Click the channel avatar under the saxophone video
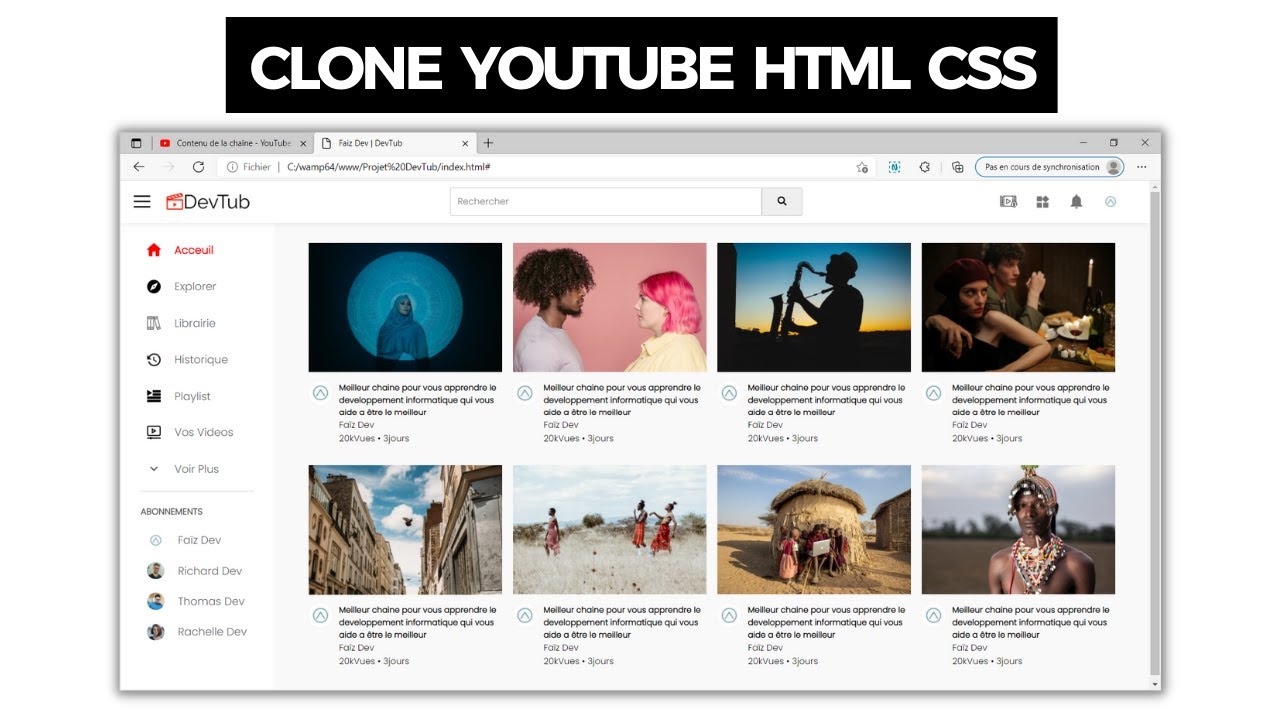Screen dimensions: 1280x720 click(x=729, y=393)
